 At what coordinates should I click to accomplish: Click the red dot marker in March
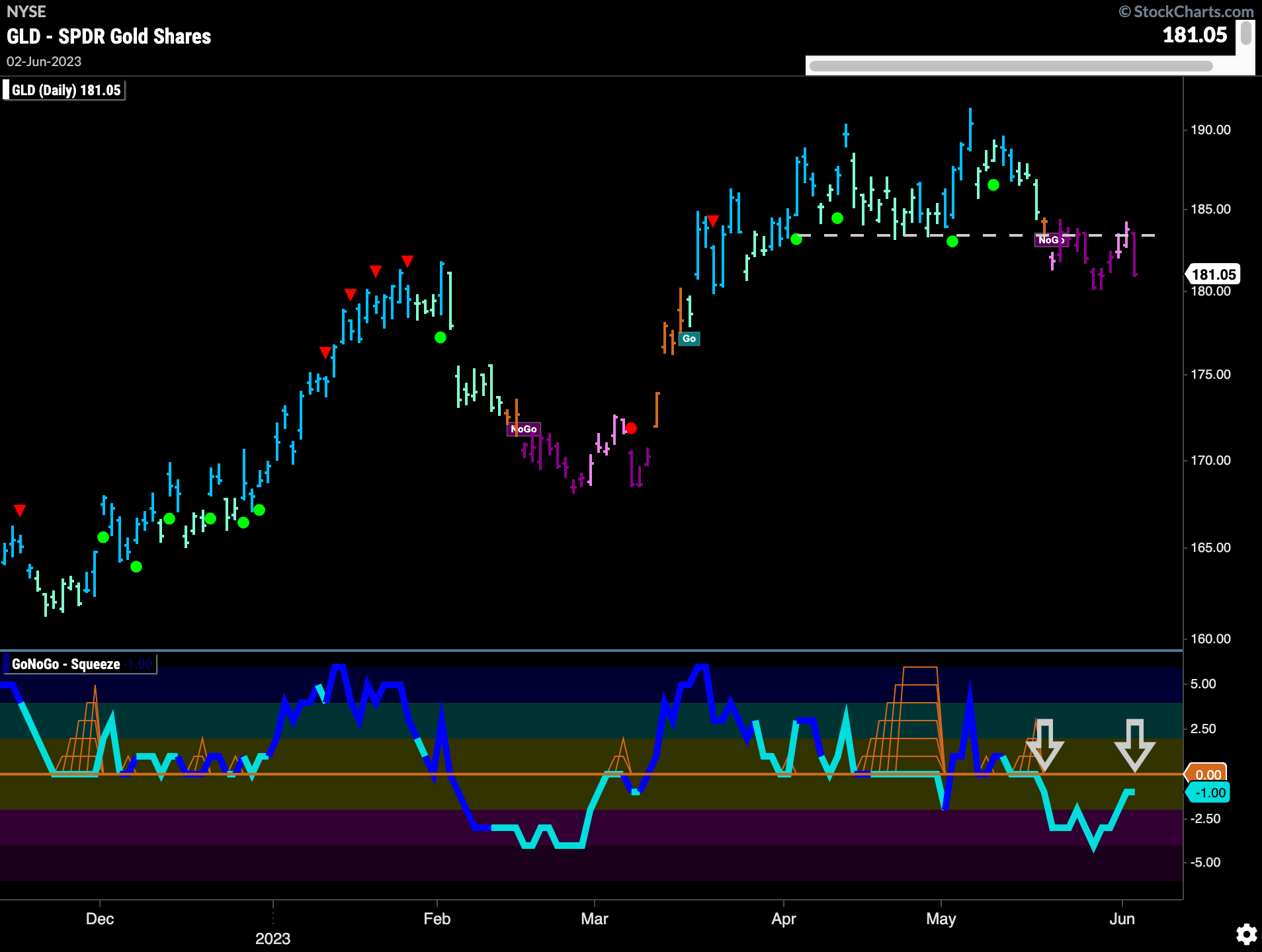(631, 428)
